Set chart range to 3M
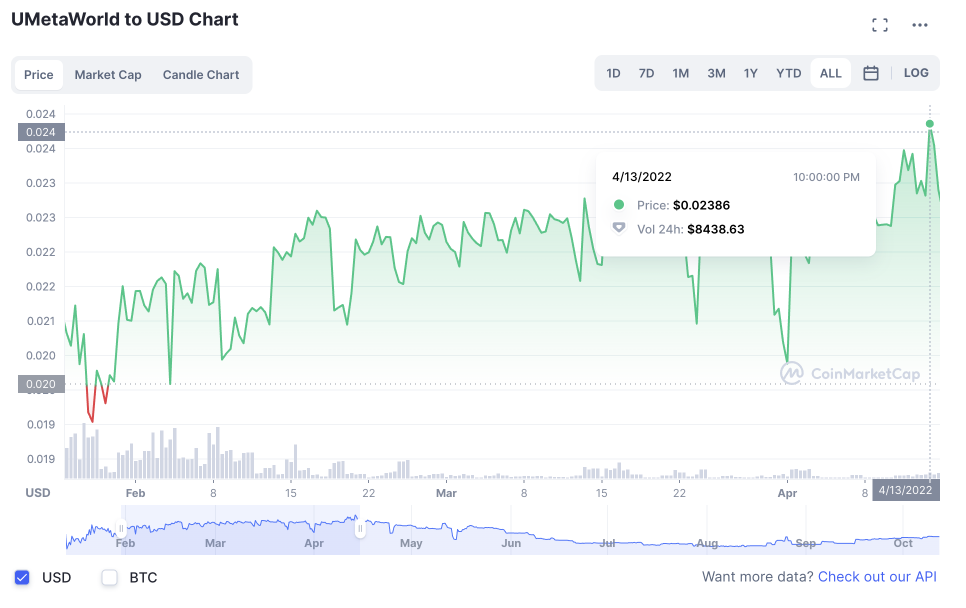Image resolution: width=966 pixels, height=608 pixels. tap(716, 73)
